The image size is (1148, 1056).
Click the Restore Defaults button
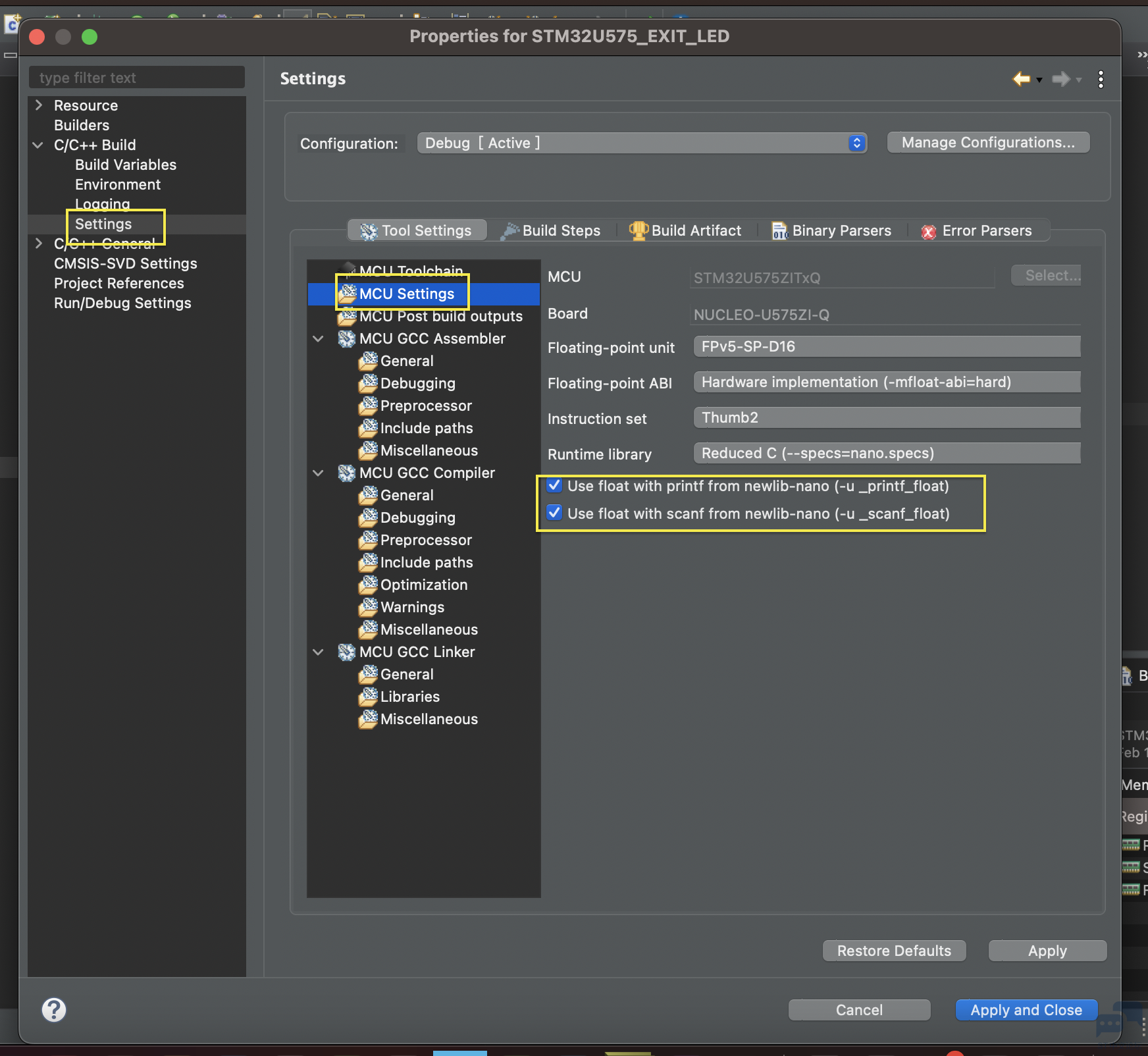click(894, 951)
